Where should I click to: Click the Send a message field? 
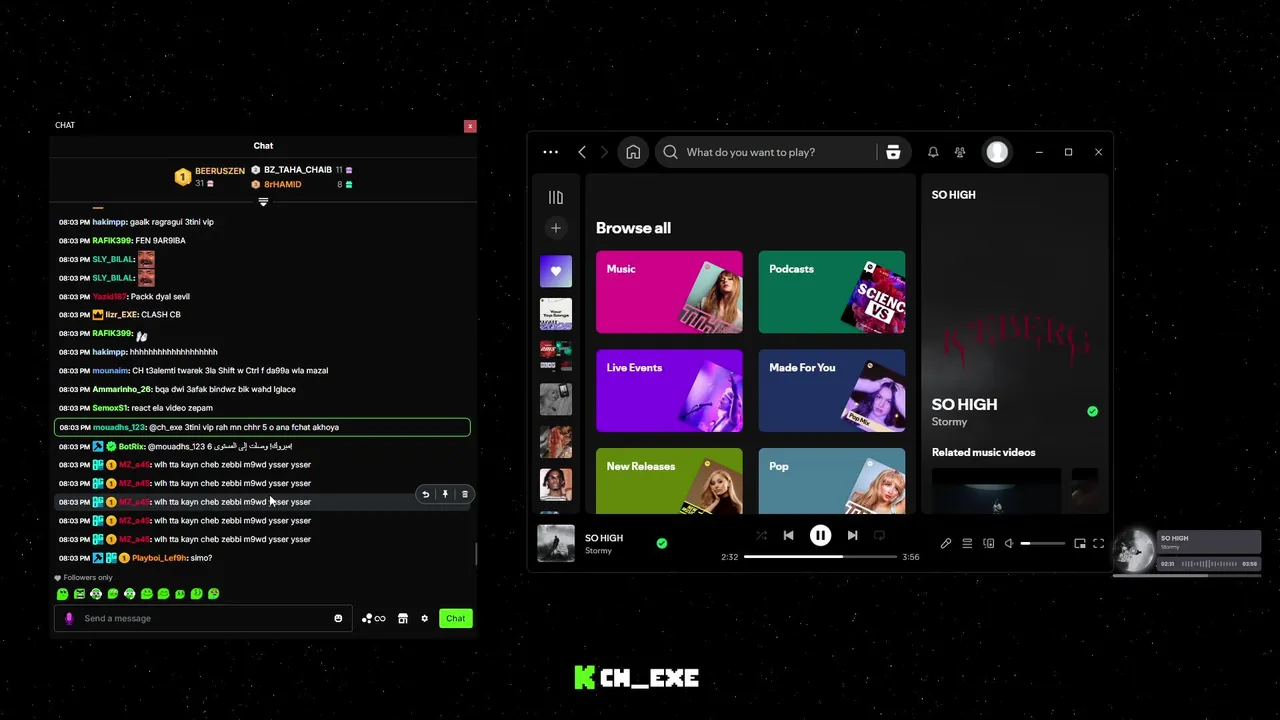203,618
